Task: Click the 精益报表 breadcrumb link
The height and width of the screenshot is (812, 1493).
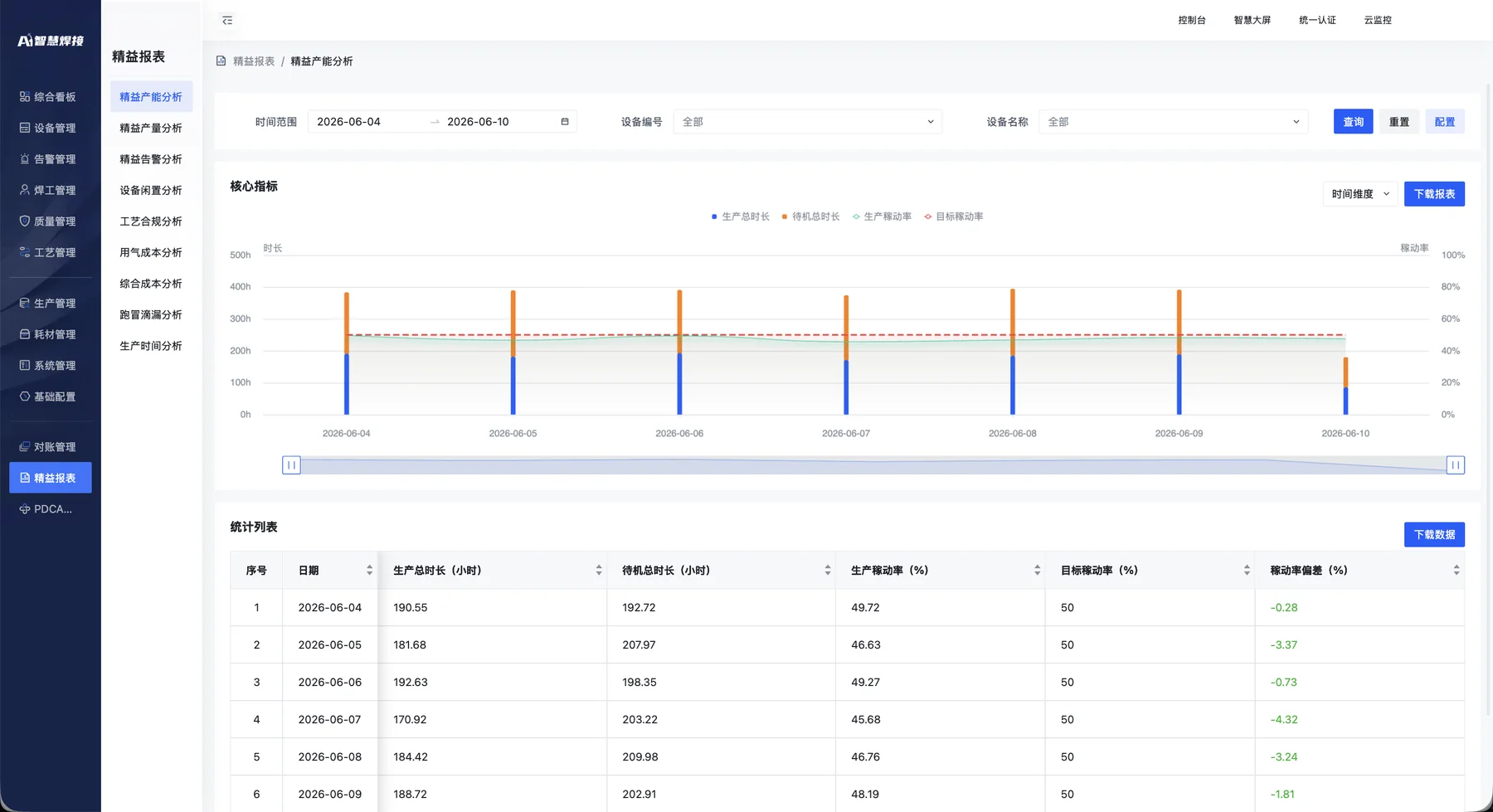Action: tap(254, 61)
